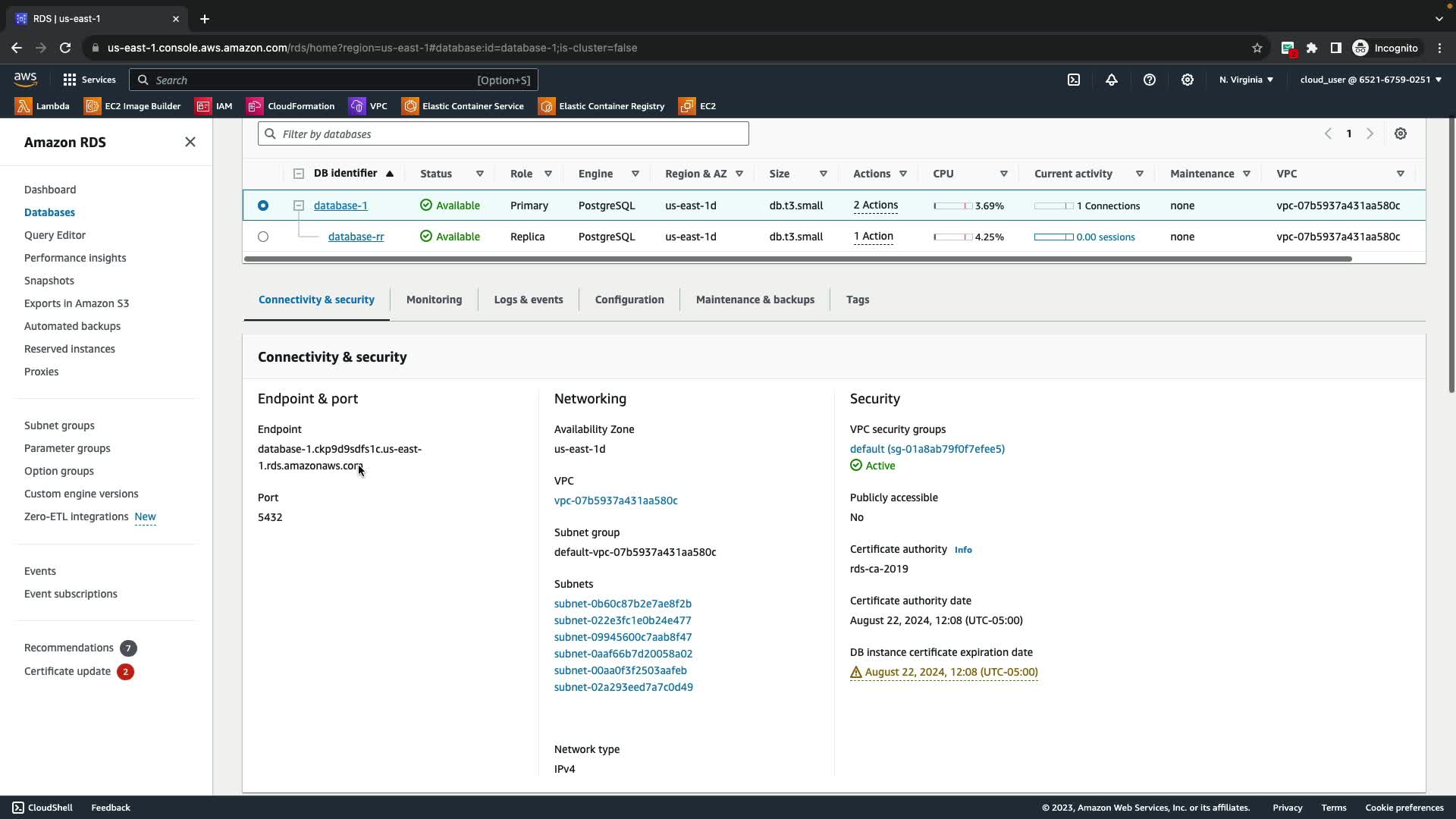Select the database-1 radio button
Image resolution: width=1456 pixels, height=819 pixels.
point(263,206)
